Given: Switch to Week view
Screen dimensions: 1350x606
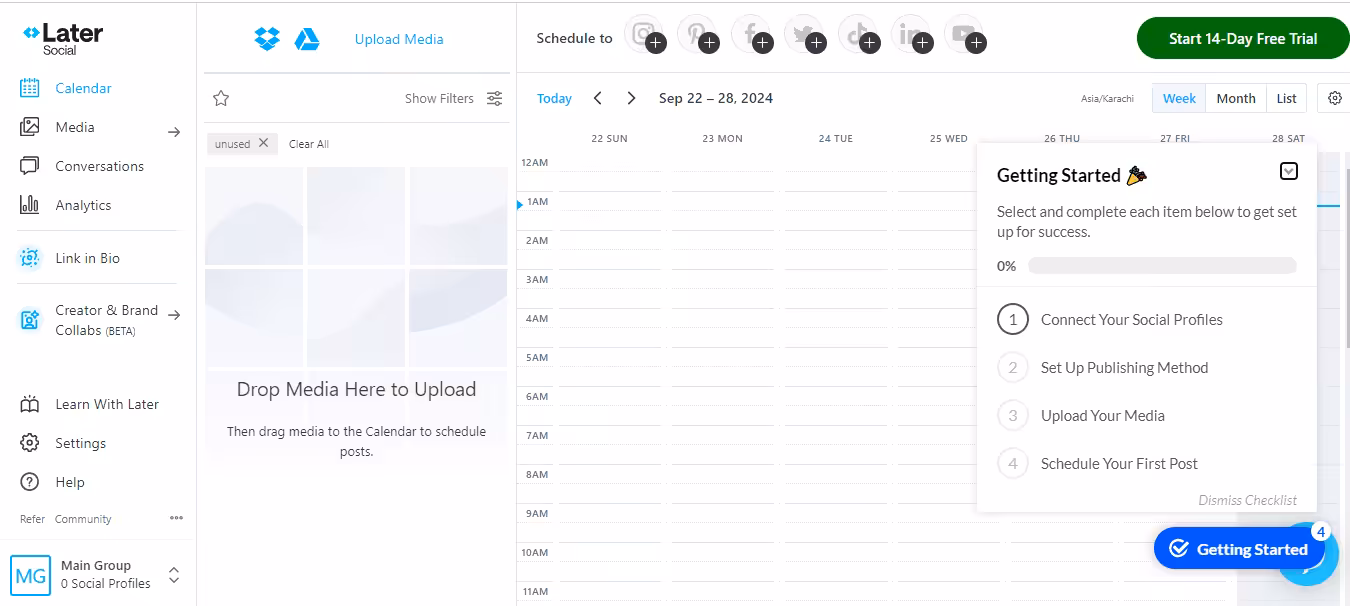Looking at the screenshot, I should pyautogui.click(x=1179, y=98).
